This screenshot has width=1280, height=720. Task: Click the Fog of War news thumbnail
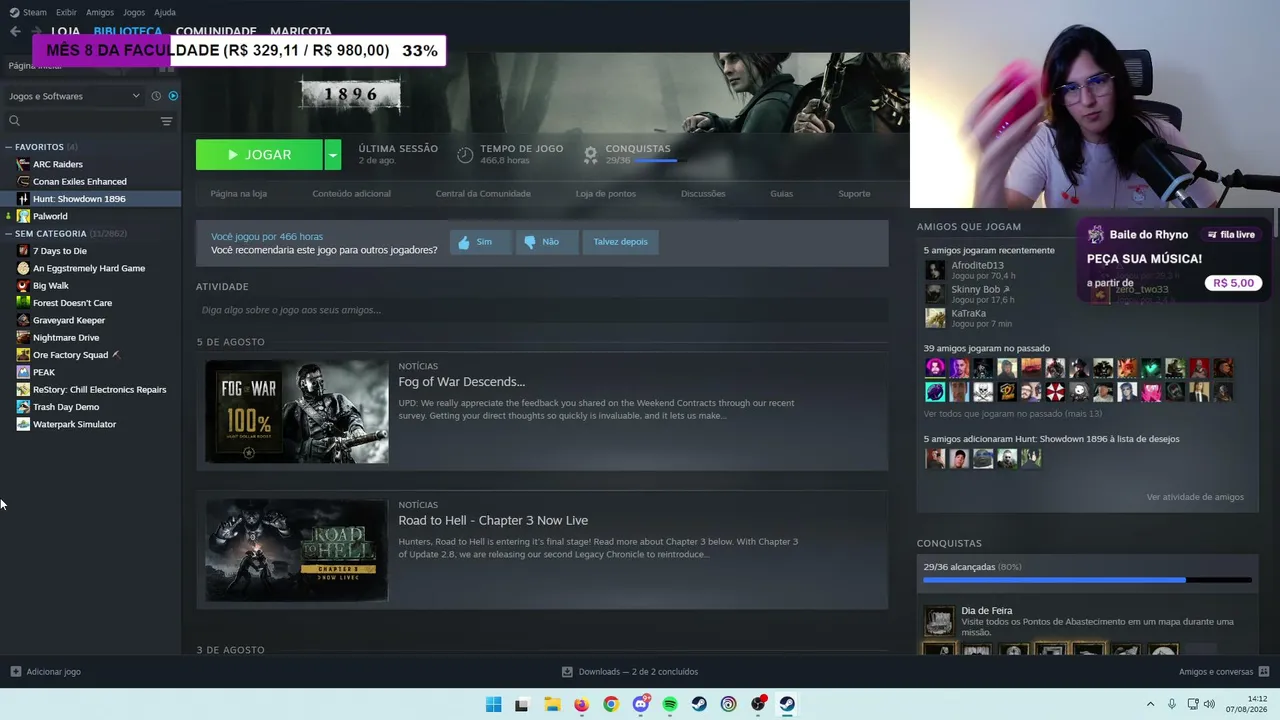pyautogui.click(x=296, y=412)
